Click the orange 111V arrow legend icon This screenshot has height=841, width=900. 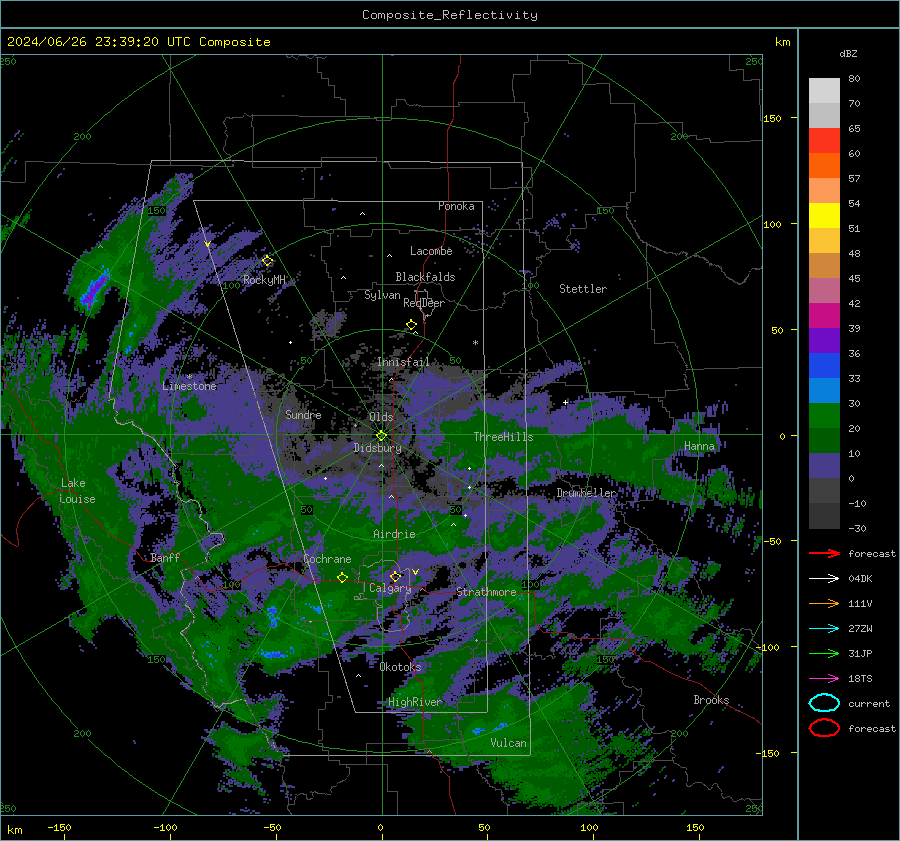(824, 603)
